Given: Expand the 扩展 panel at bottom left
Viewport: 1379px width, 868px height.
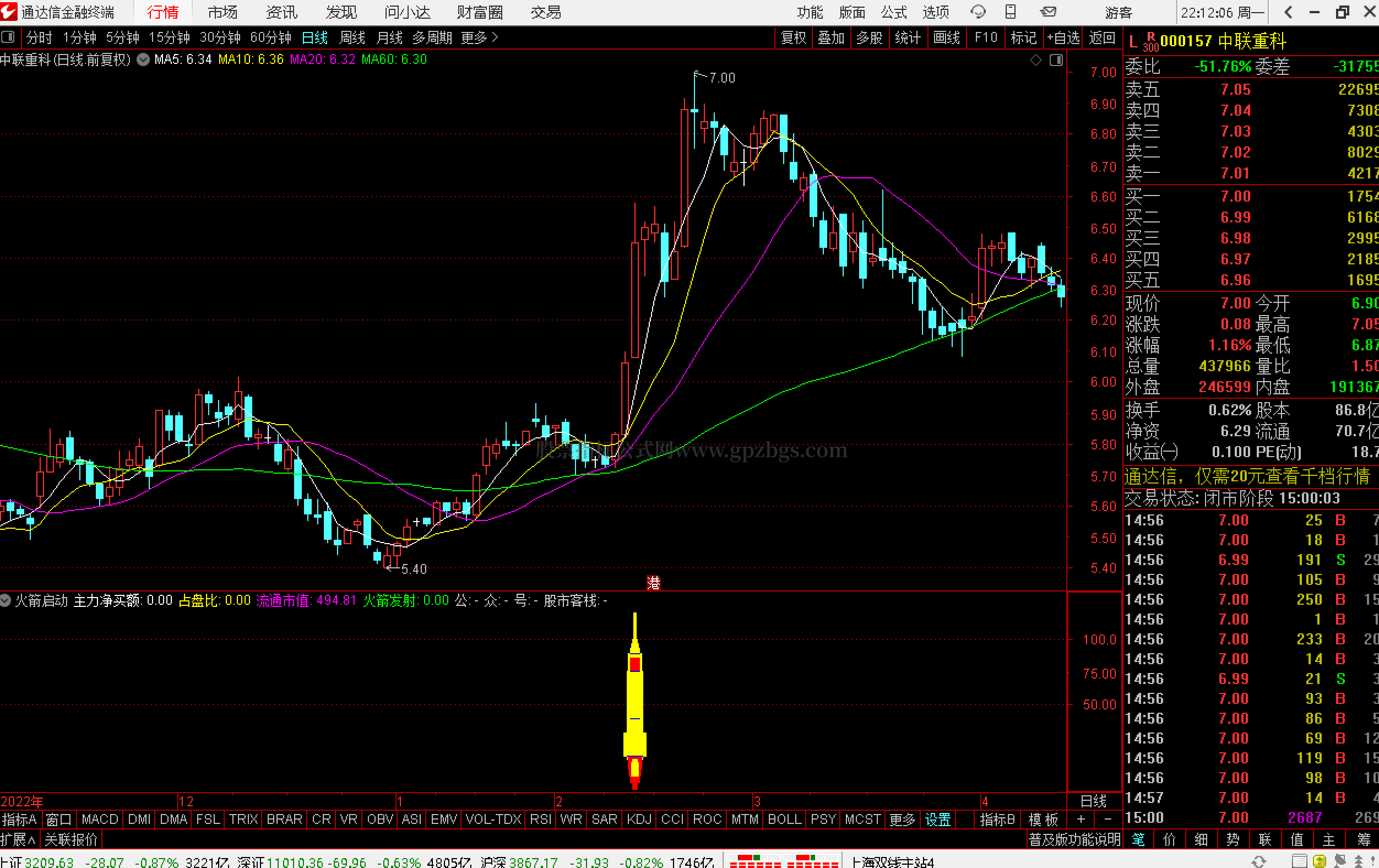Looking at the screenshot, I should 18,839.
